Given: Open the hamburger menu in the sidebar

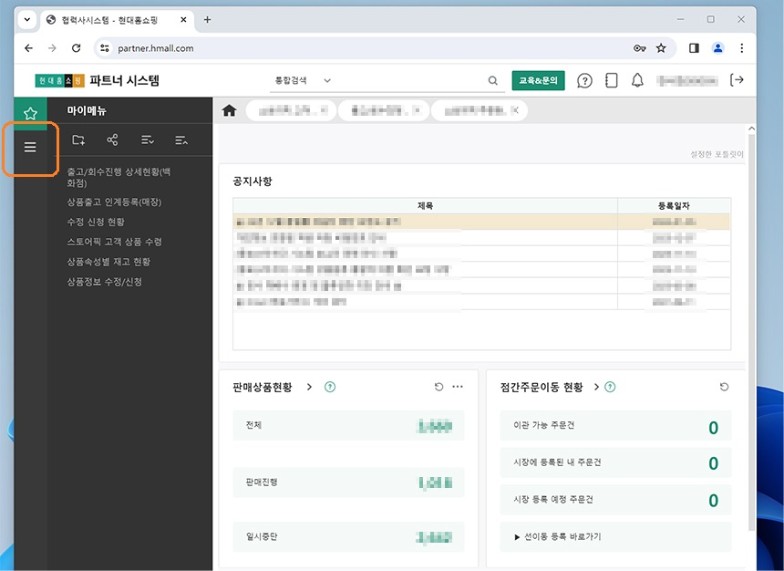Looking at the screenshot, I should (x=30, y=147).
